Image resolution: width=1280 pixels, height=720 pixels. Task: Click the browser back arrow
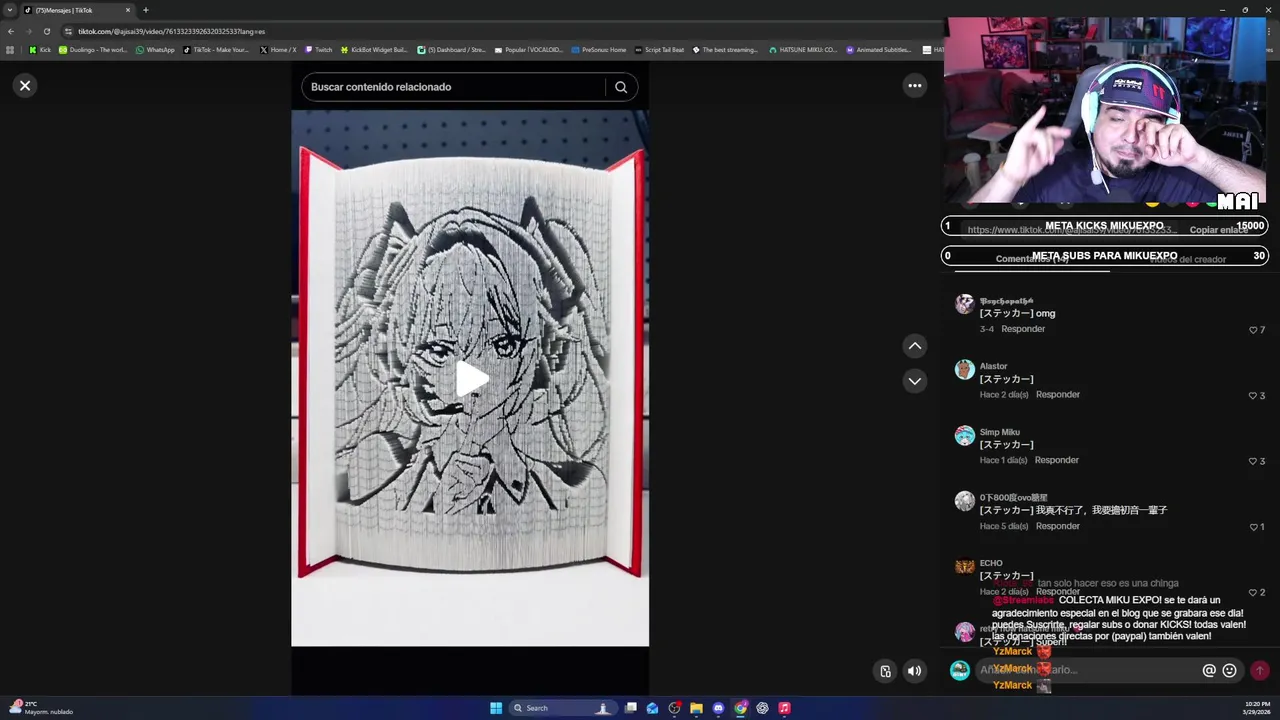click(x=10, y=31)
